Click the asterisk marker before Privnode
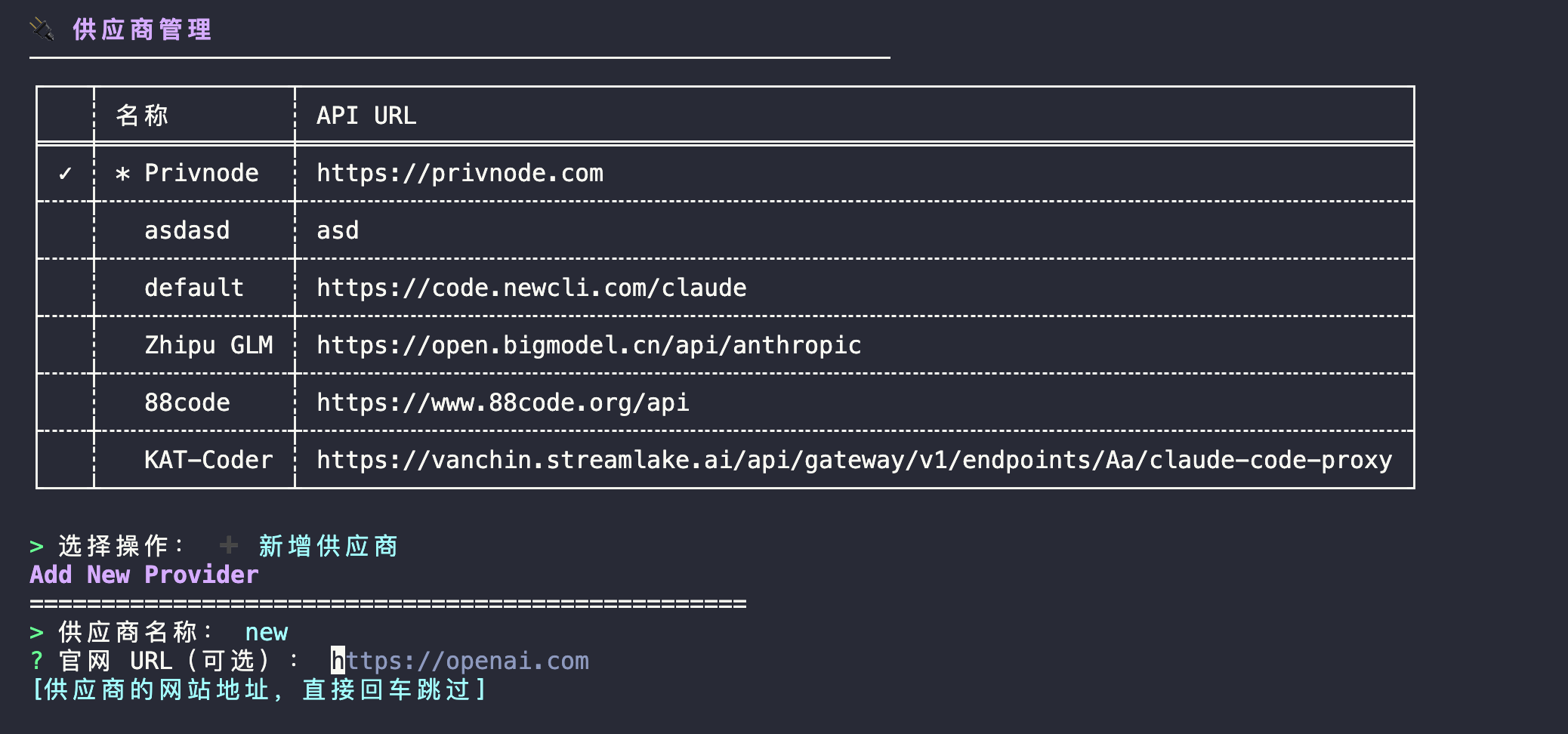 pos(122,174)
